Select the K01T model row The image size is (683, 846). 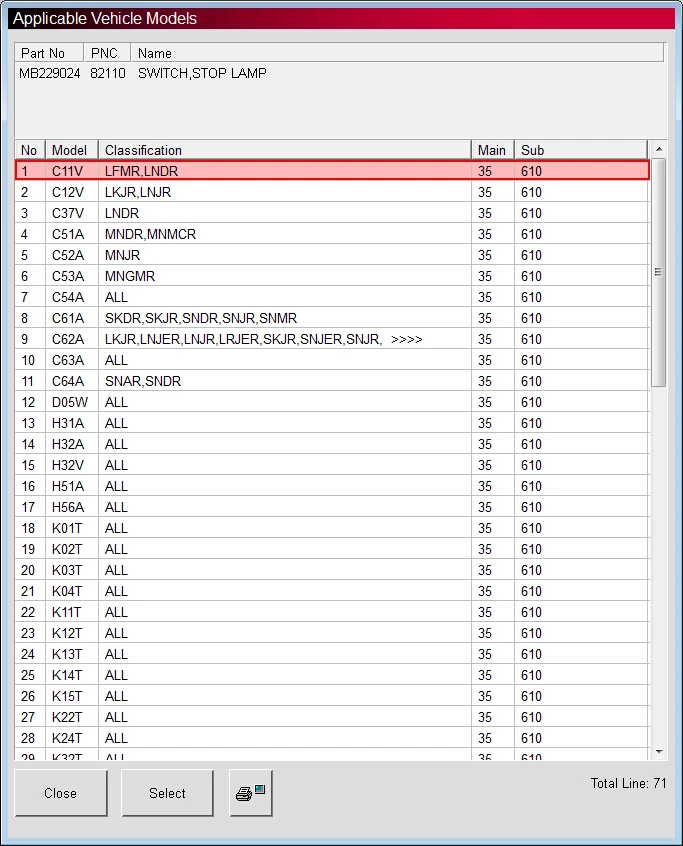332,529
